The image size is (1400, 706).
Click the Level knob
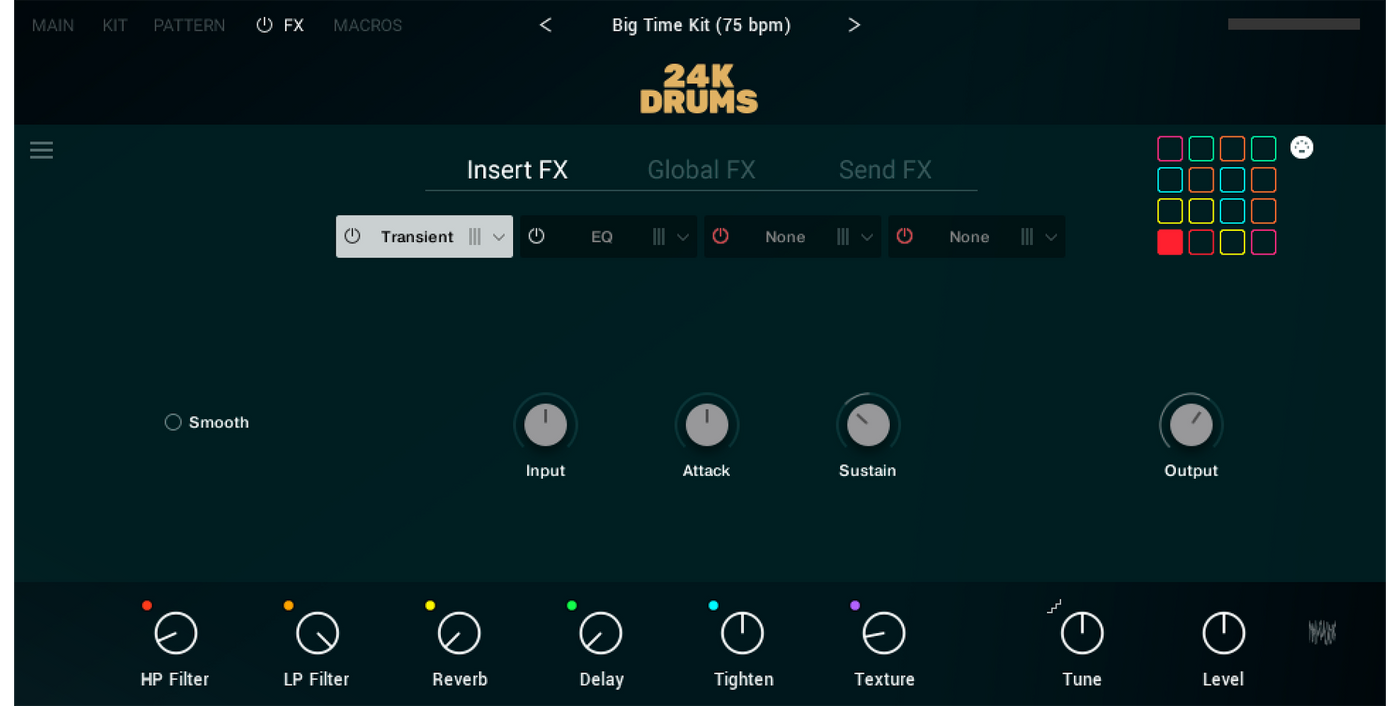click(1223, 633)
